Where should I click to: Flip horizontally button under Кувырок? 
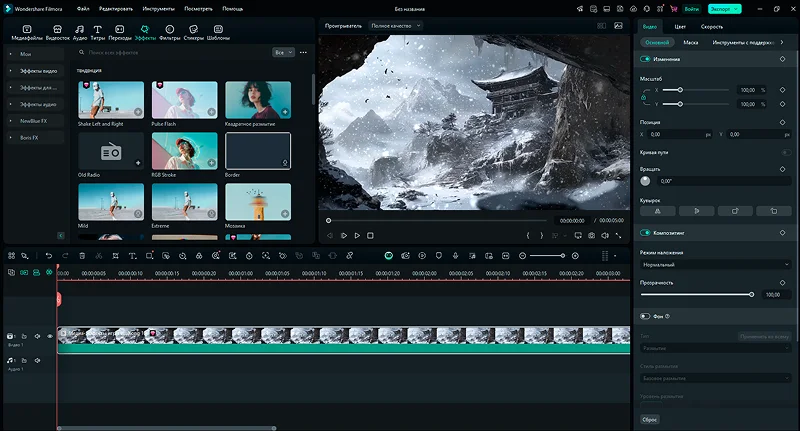tap(658, 211)
